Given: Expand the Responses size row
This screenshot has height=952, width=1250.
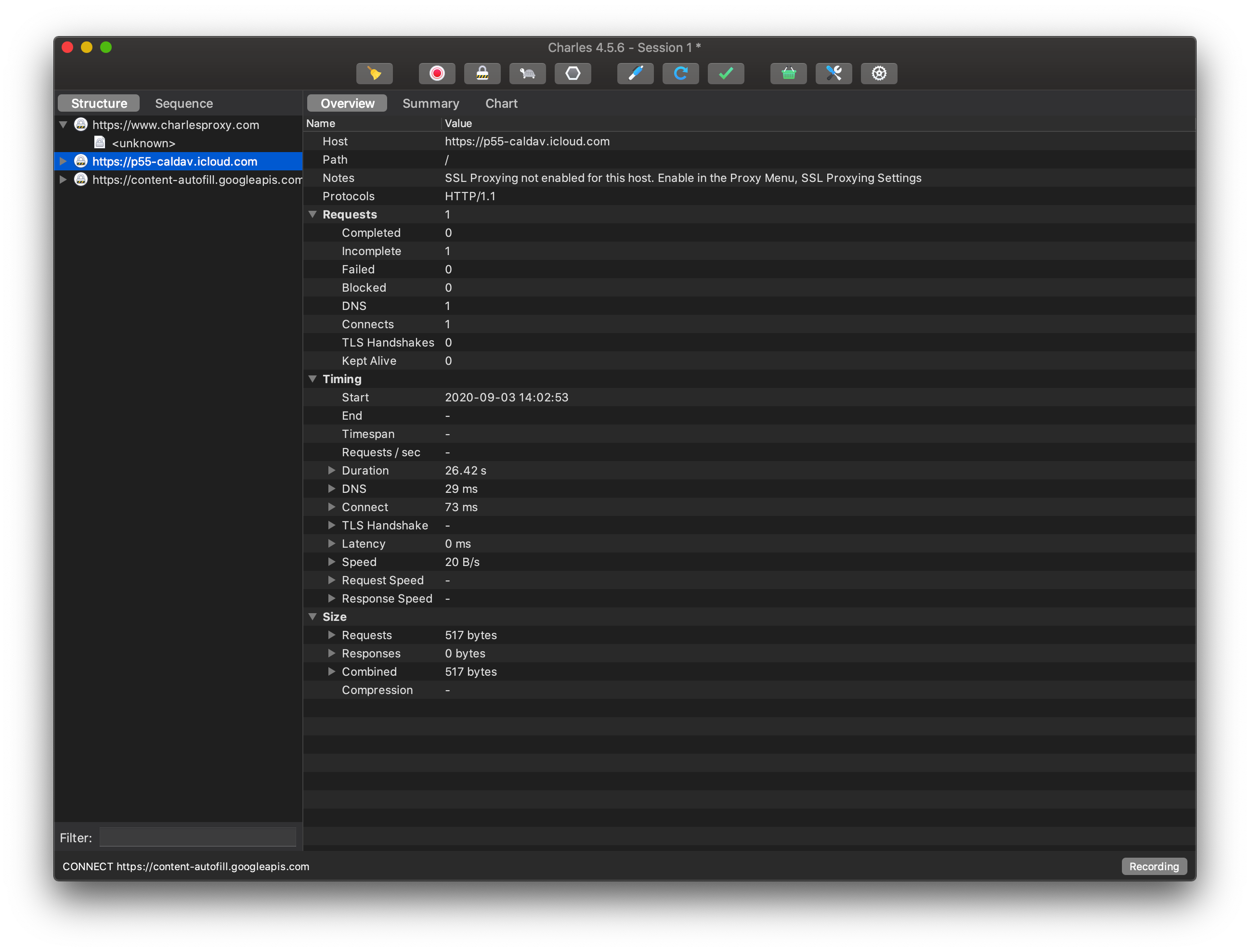Looking at the screenshot, I should click(332, 653).
